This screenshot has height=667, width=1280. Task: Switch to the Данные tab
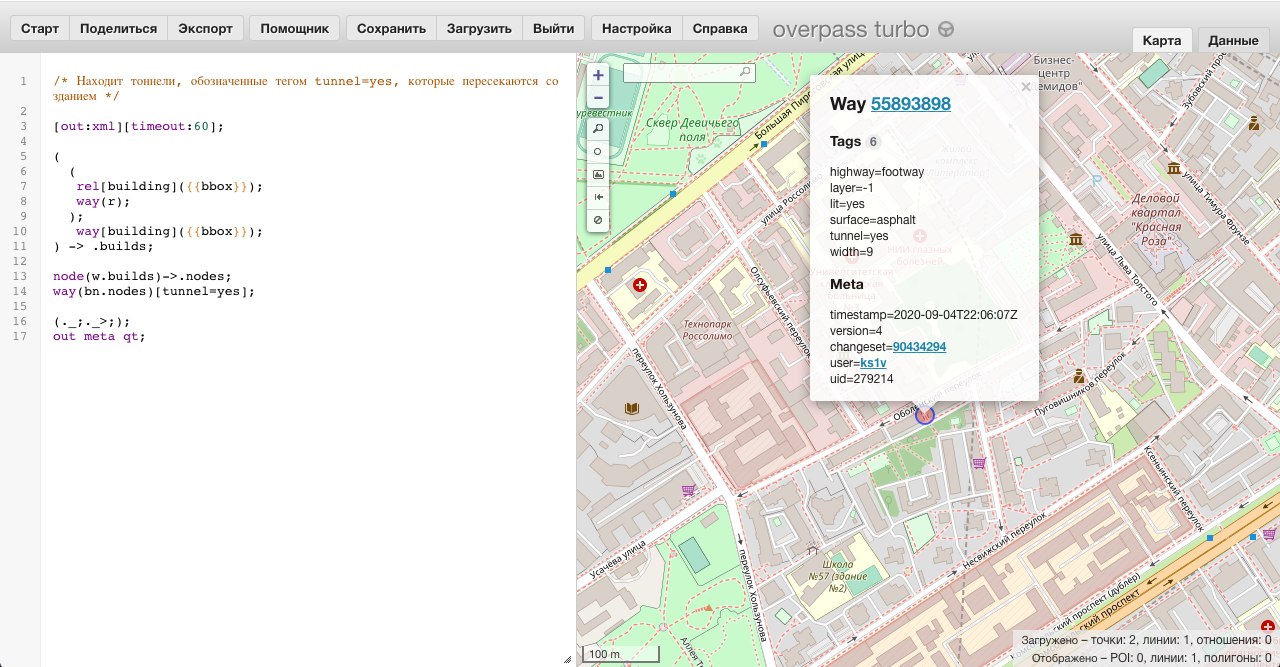[1233, 41]
